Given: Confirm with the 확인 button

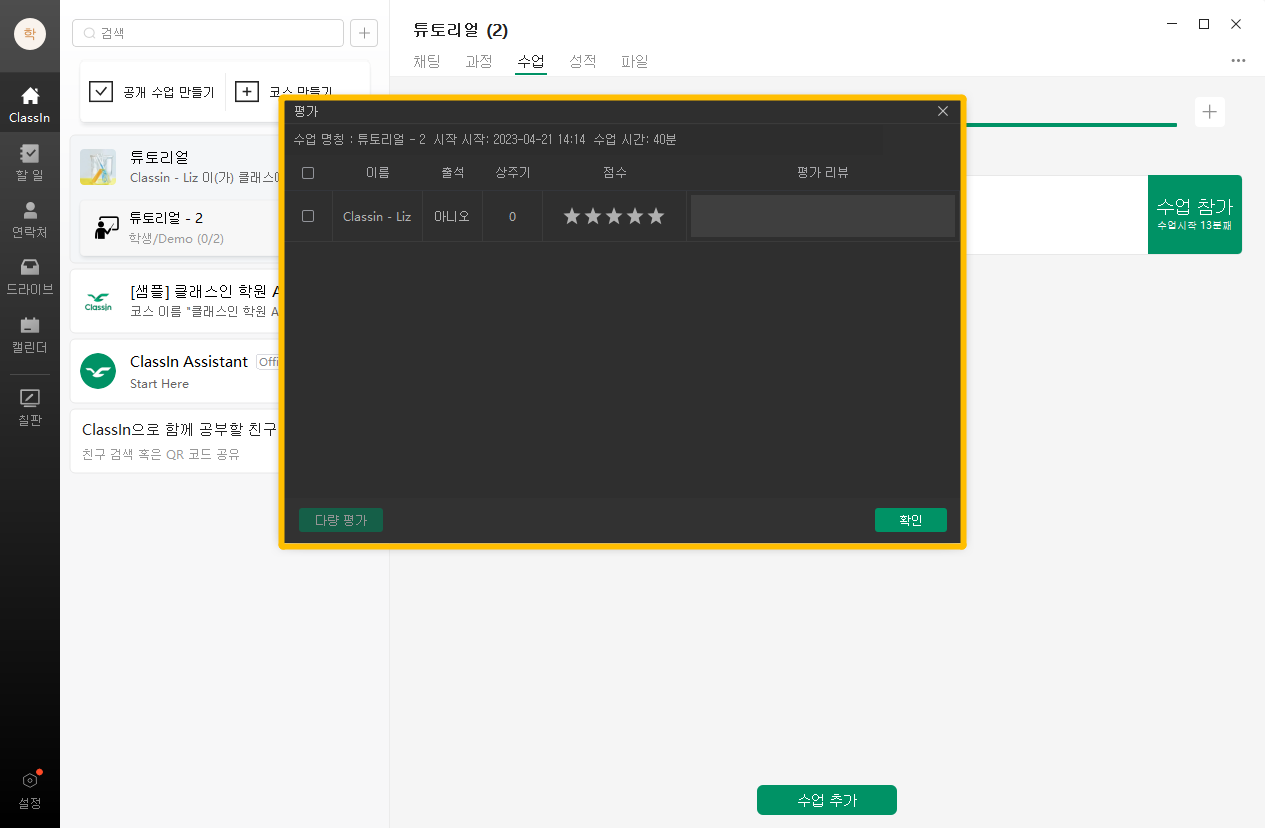Looking at the screenshot, I should (911, 520).
